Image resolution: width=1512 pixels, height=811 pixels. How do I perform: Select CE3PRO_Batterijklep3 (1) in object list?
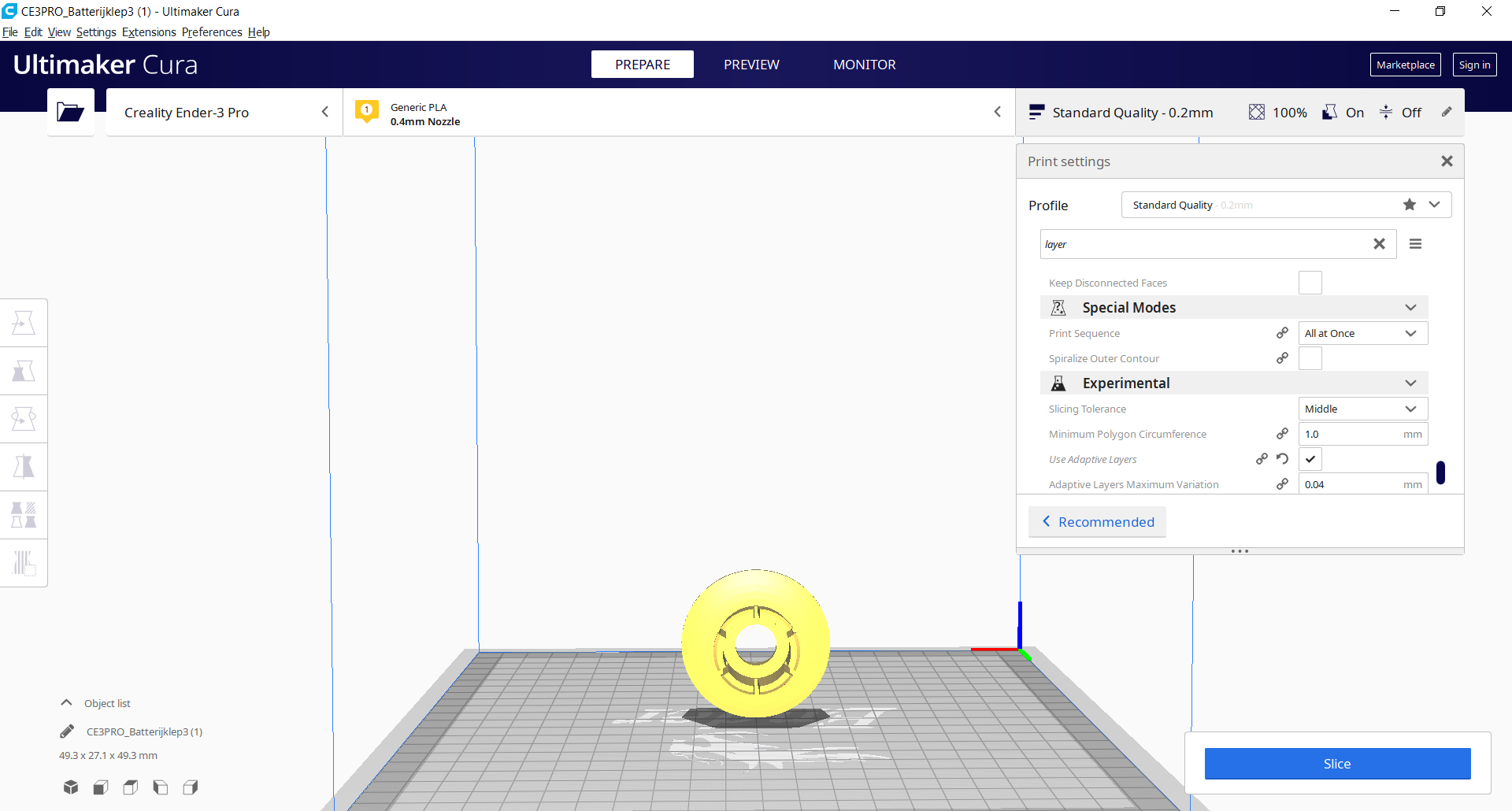[144, 731]
